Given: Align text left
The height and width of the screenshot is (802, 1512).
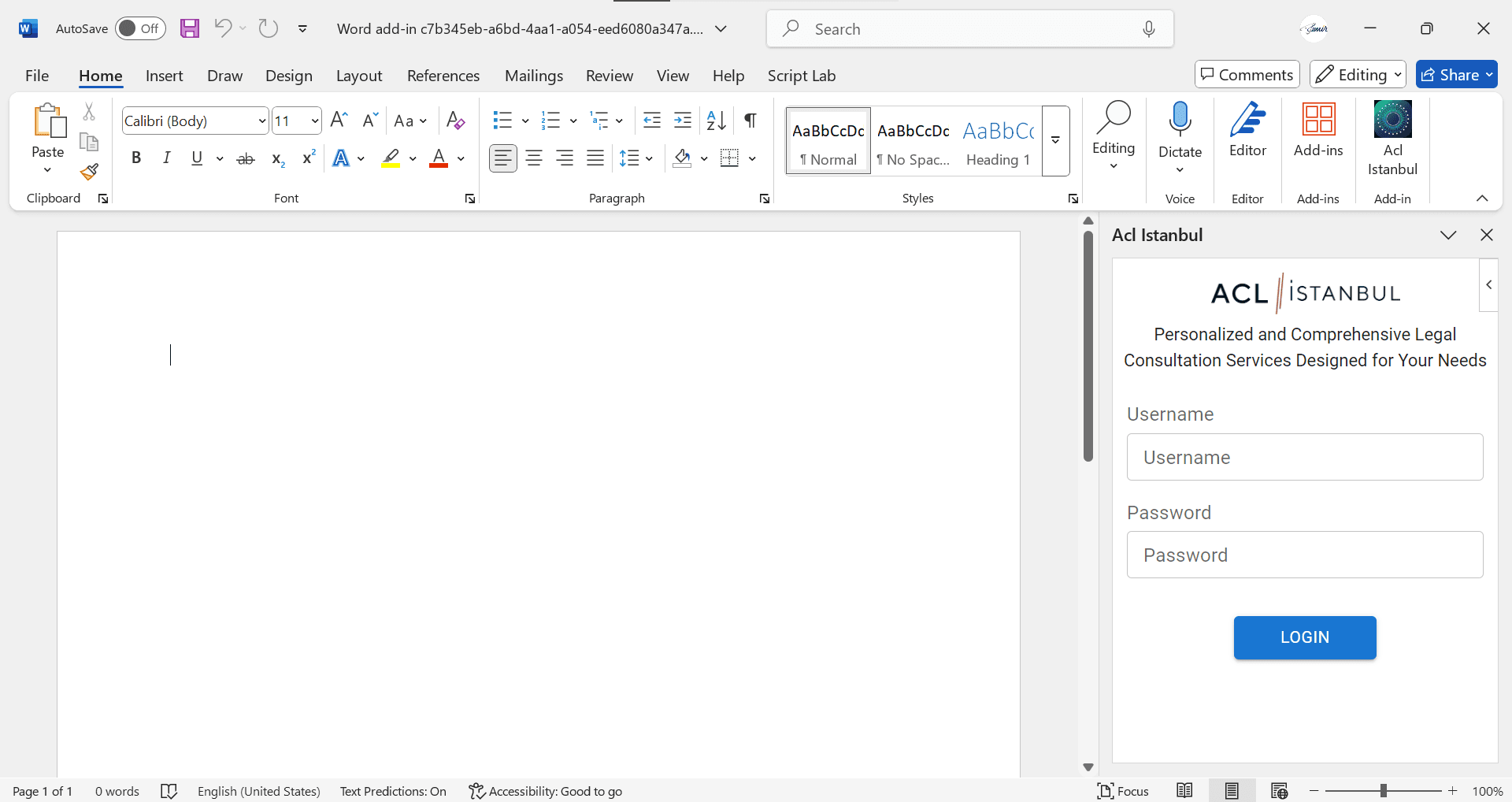Looking at the screenshot, I should coord(502,158).
